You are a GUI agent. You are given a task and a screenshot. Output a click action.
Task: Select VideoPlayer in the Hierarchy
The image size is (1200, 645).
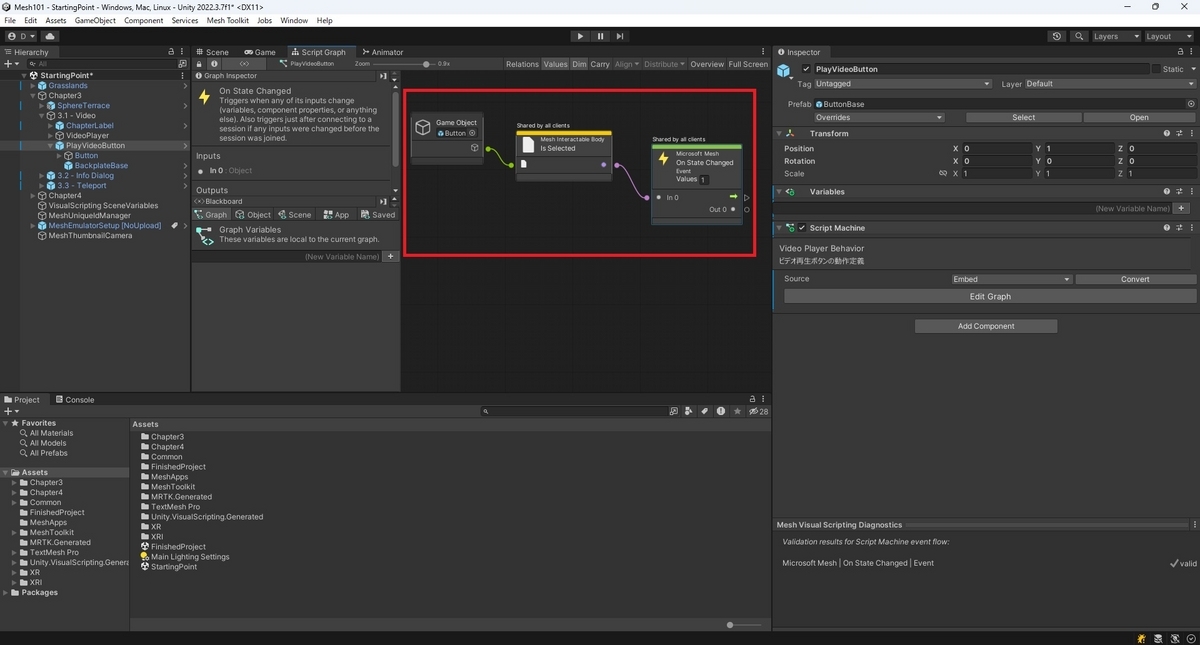coord(87,135)
